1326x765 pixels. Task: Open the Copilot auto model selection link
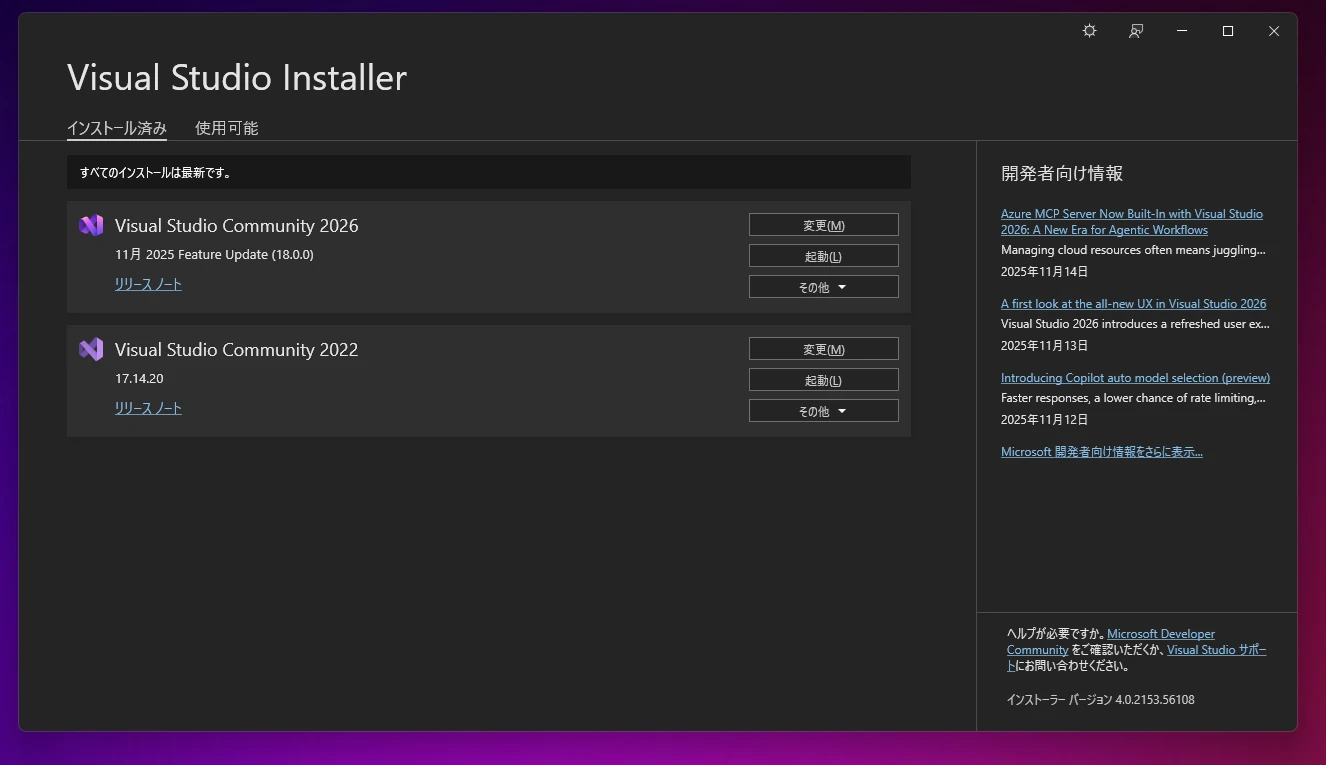pos(1135,377)
